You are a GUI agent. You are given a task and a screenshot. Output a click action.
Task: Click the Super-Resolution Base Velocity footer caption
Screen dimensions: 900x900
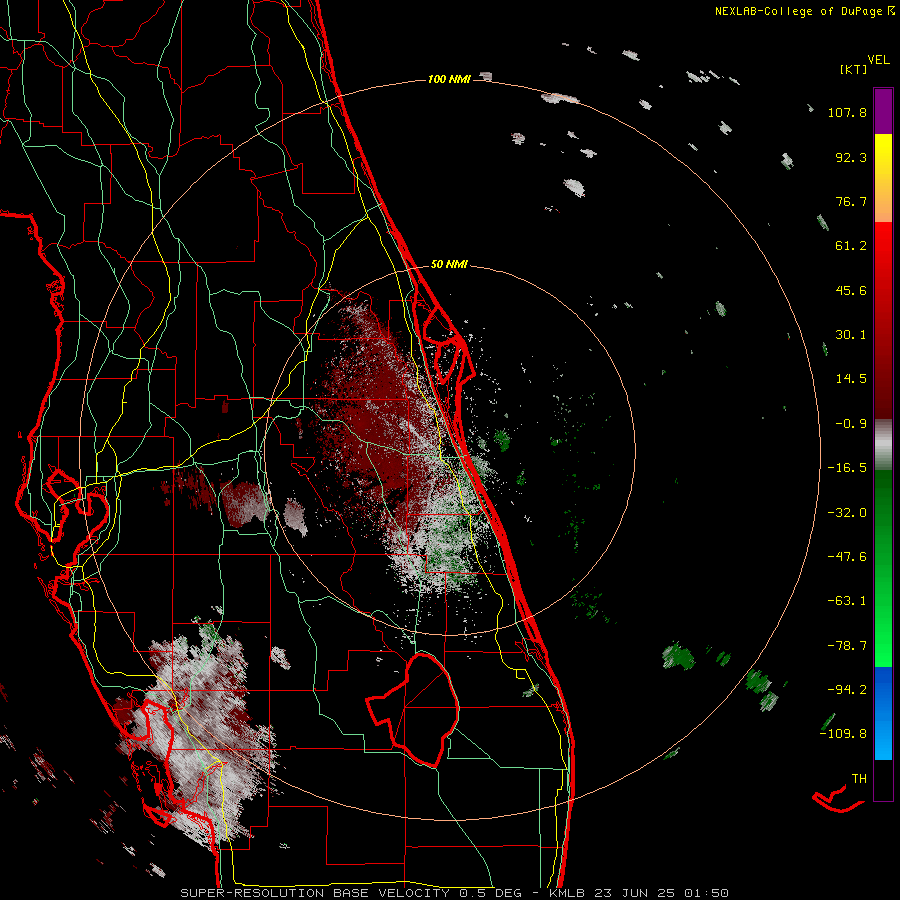tap(454, 893)
